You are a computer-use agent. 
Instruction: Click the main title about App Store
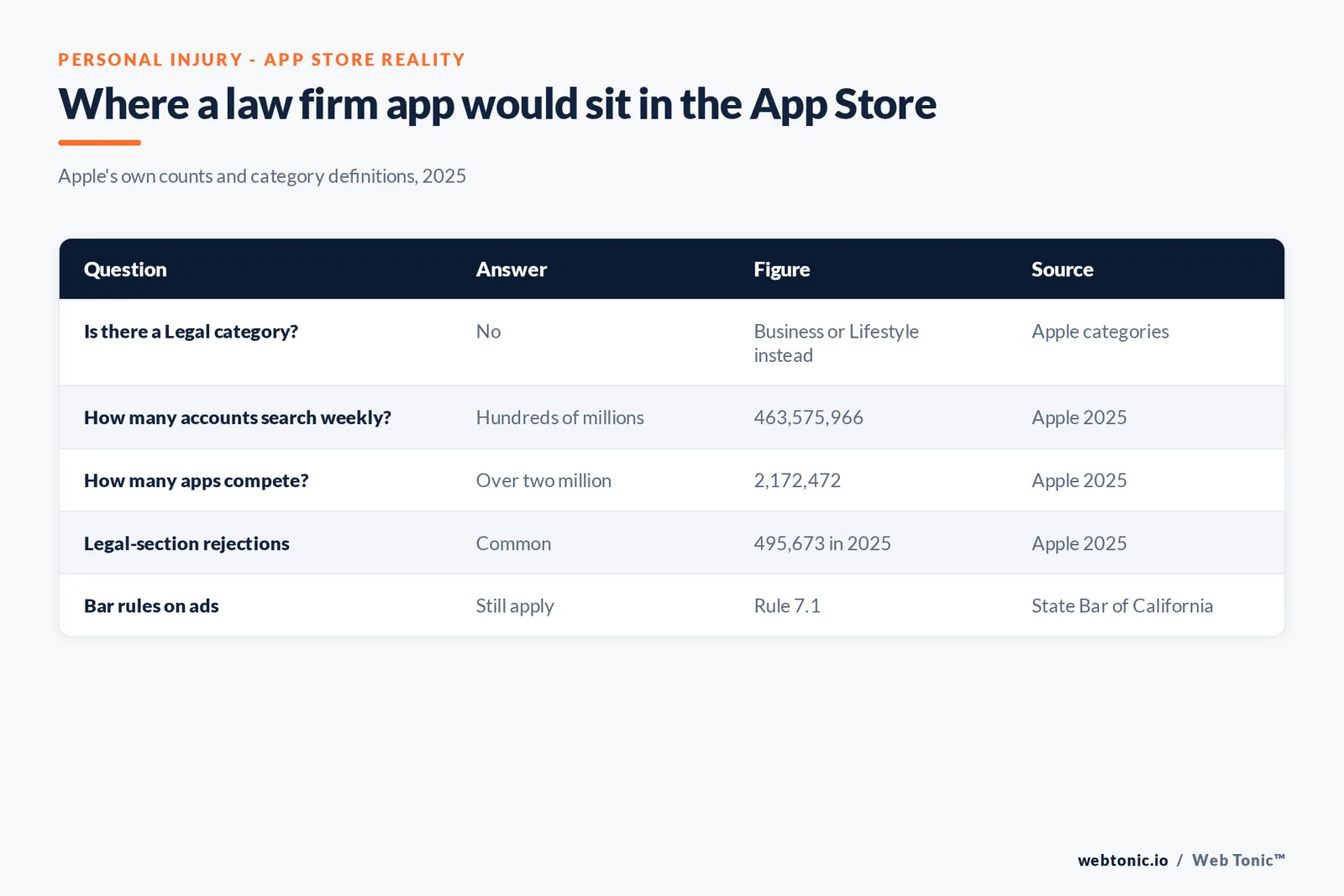pos(497,105)
